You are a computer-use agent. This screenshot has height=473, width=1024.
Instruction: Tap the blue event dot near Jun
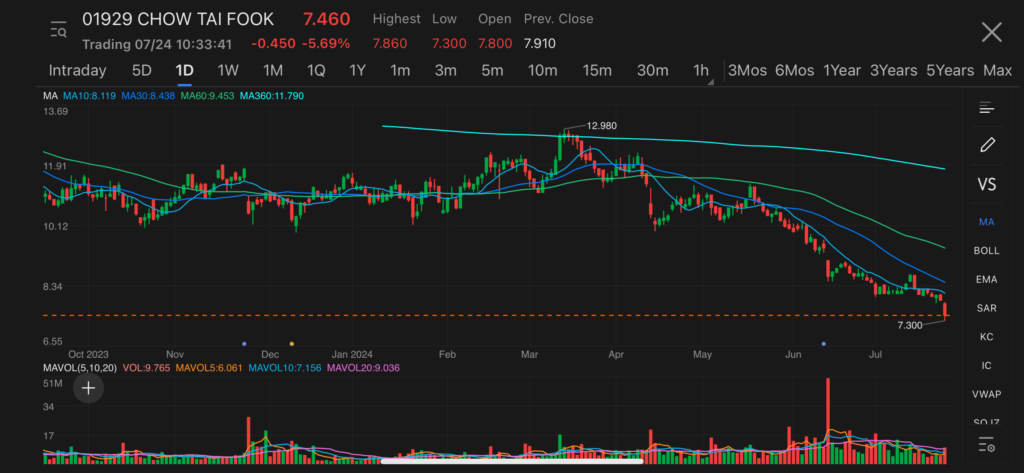pyautogui.click(x=824, y=343)
